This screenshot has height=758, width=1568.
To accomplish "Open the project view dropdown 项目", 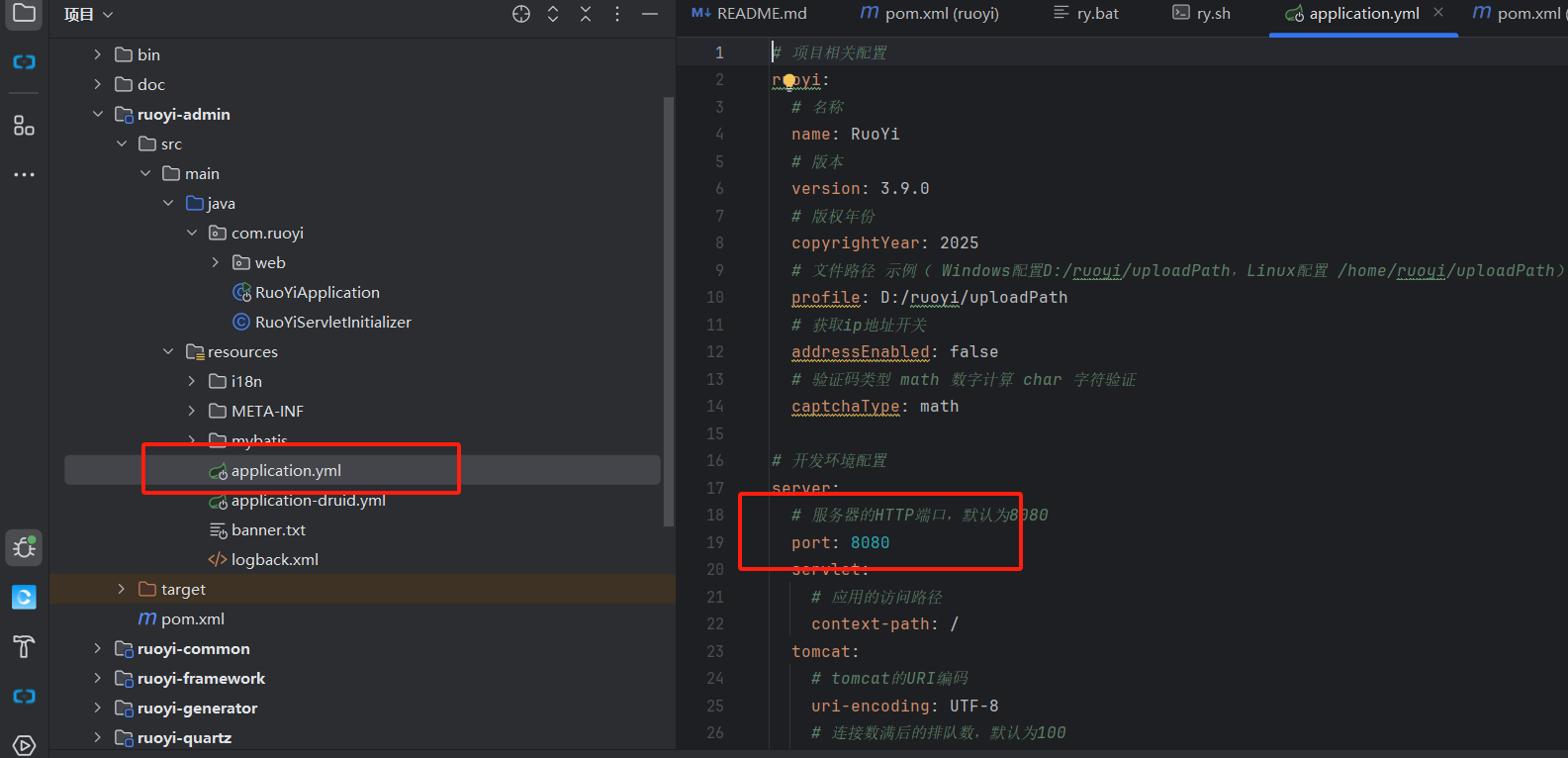I will 89,14.
